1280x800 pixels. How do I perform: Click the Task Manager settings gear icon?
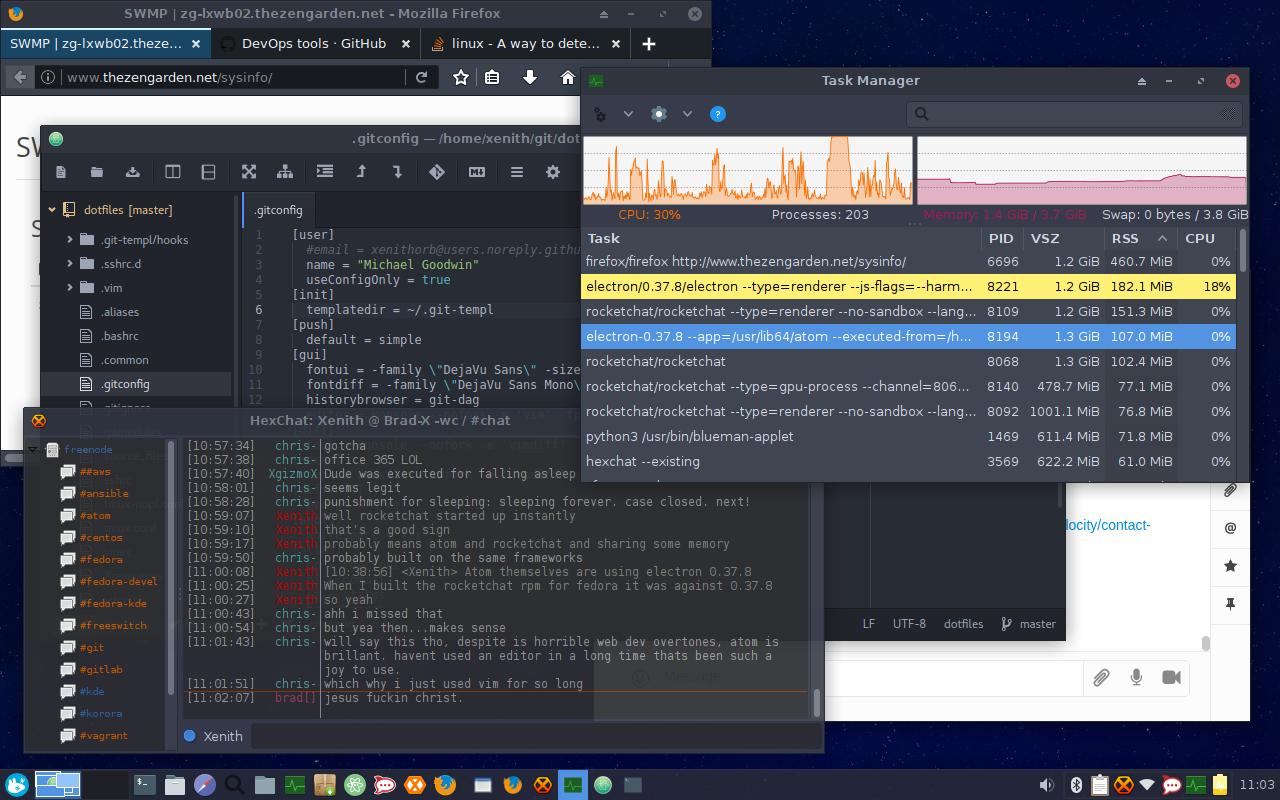(x=659, y=114)
